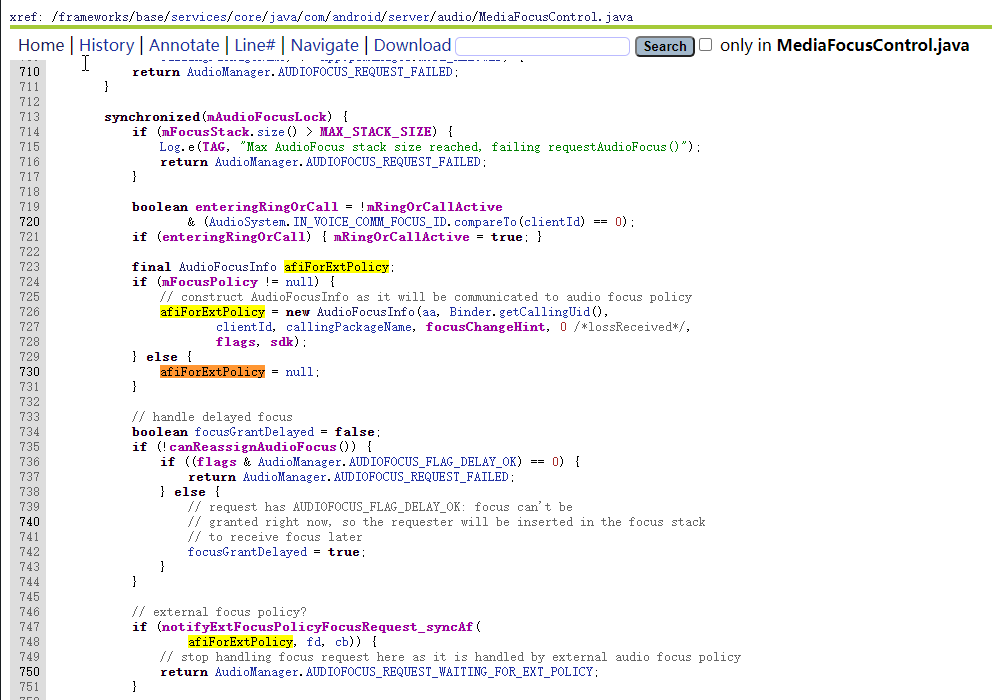
Task: Click mFocusPolicy on line 724
Action: tap(209, 282)
